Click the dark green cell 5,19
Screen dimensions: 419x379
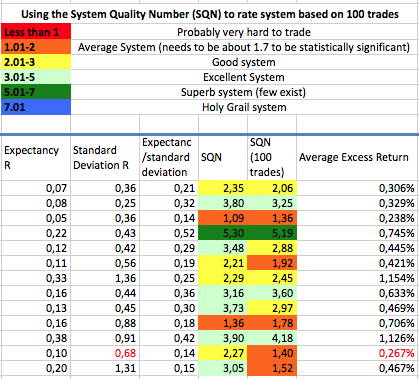(x=272, y=233)
